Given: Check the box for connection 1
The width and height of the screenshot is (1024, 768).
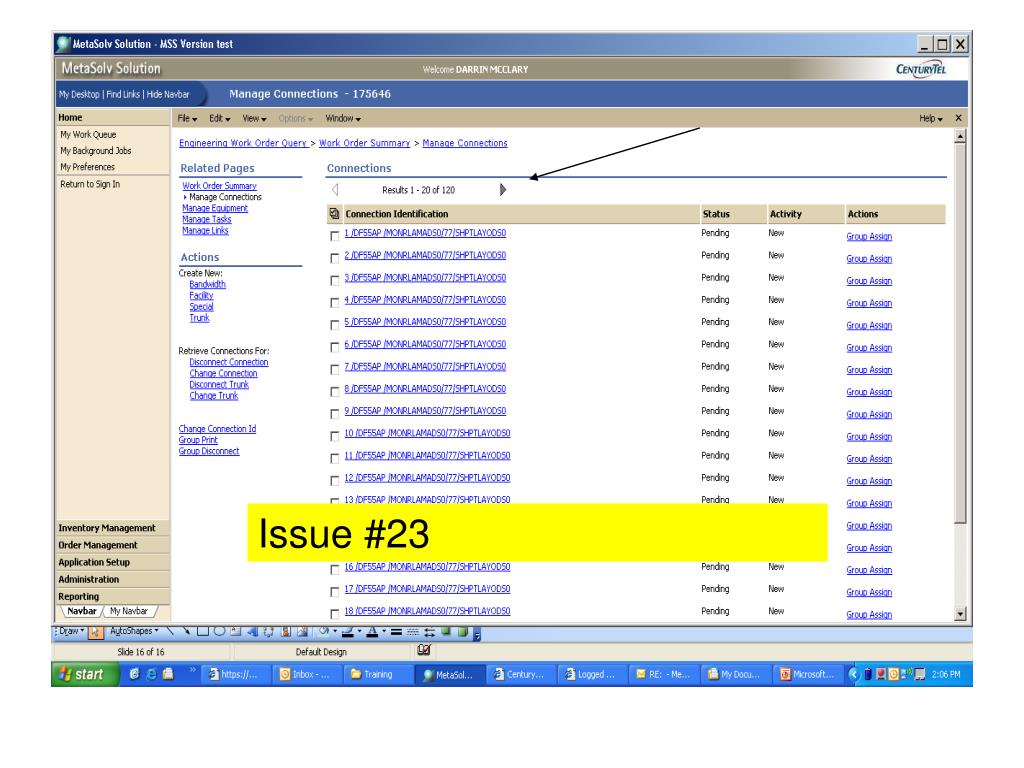Looking at the screenshot, I should tap(334, 236).
